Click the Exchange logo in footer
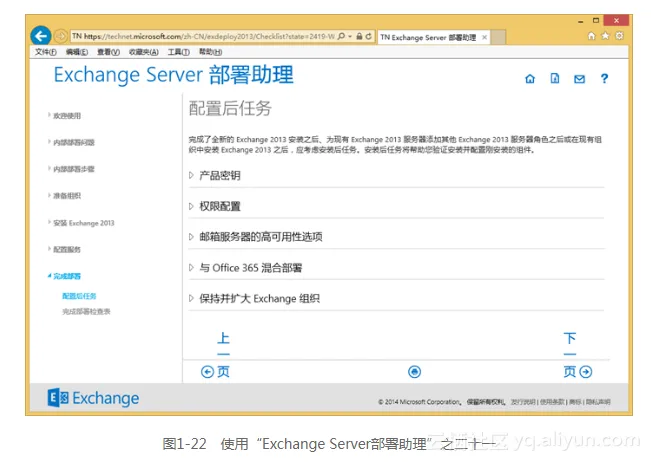 pos(94,399)
